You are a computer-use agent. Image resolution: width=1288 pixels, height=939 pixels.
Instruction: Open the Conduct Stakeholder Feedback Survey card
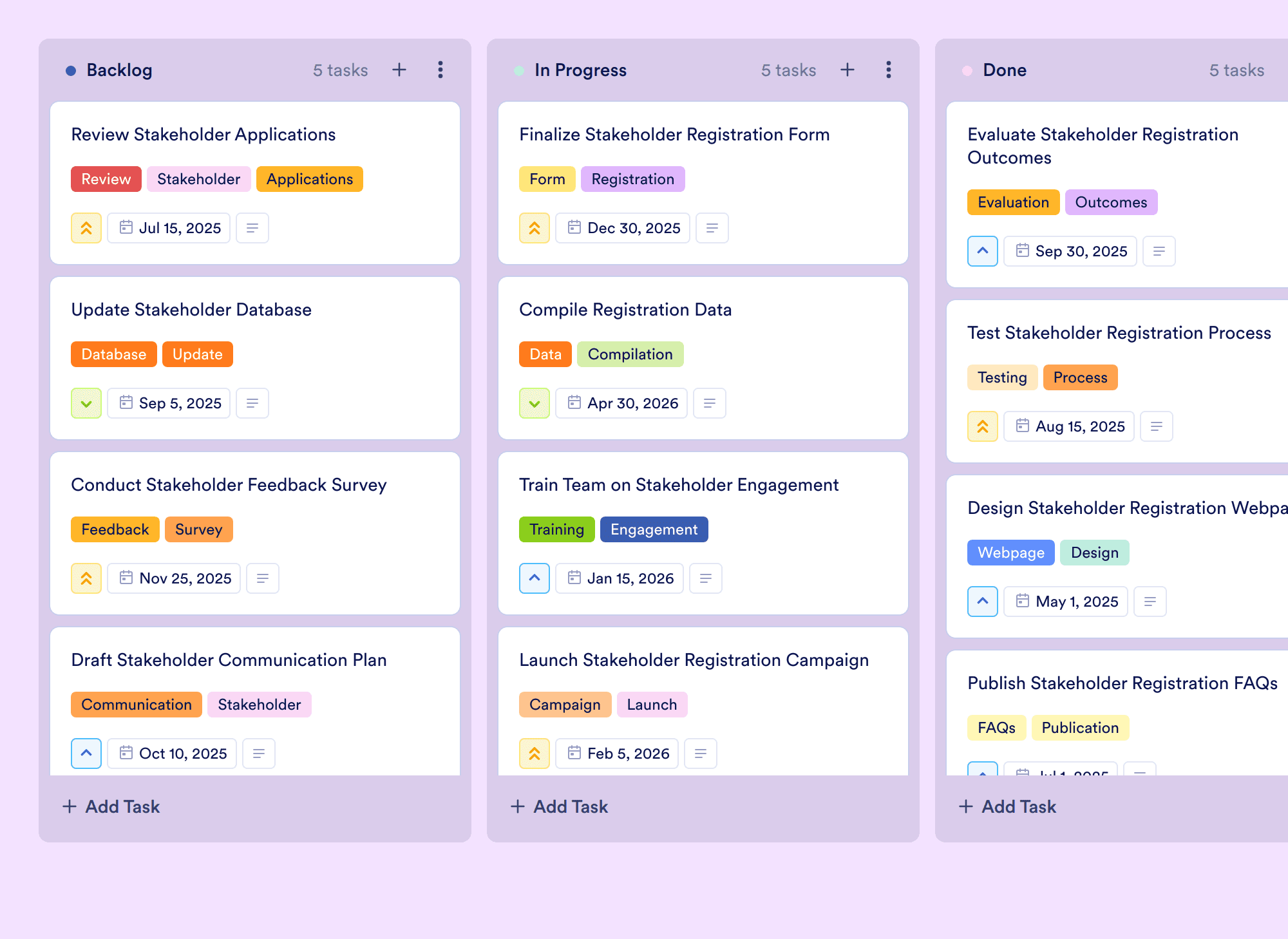tap(255, 533)
